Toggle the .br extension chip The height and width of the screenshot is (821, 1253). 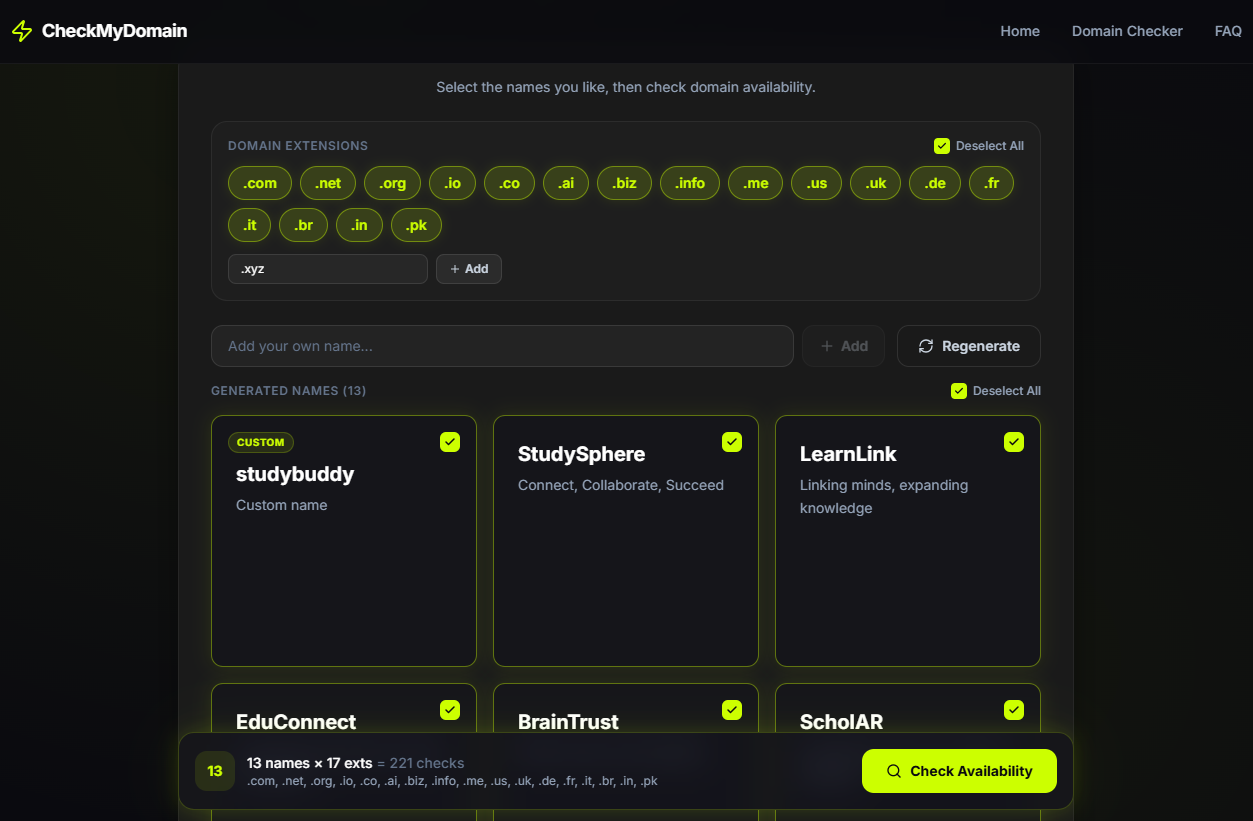304,225
